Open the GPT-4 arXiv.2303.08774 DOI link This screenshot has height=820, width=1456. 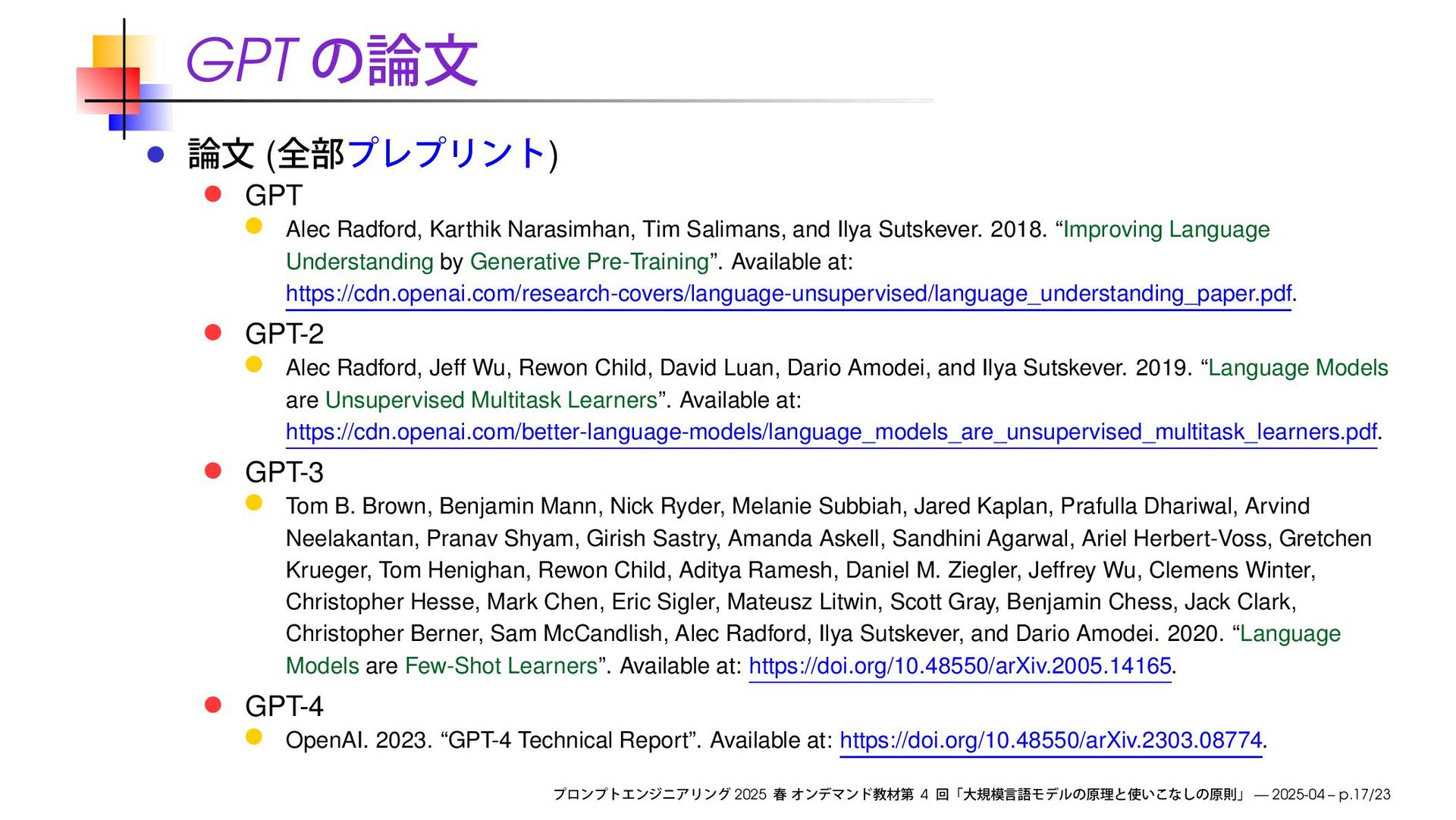[1050, 740]
